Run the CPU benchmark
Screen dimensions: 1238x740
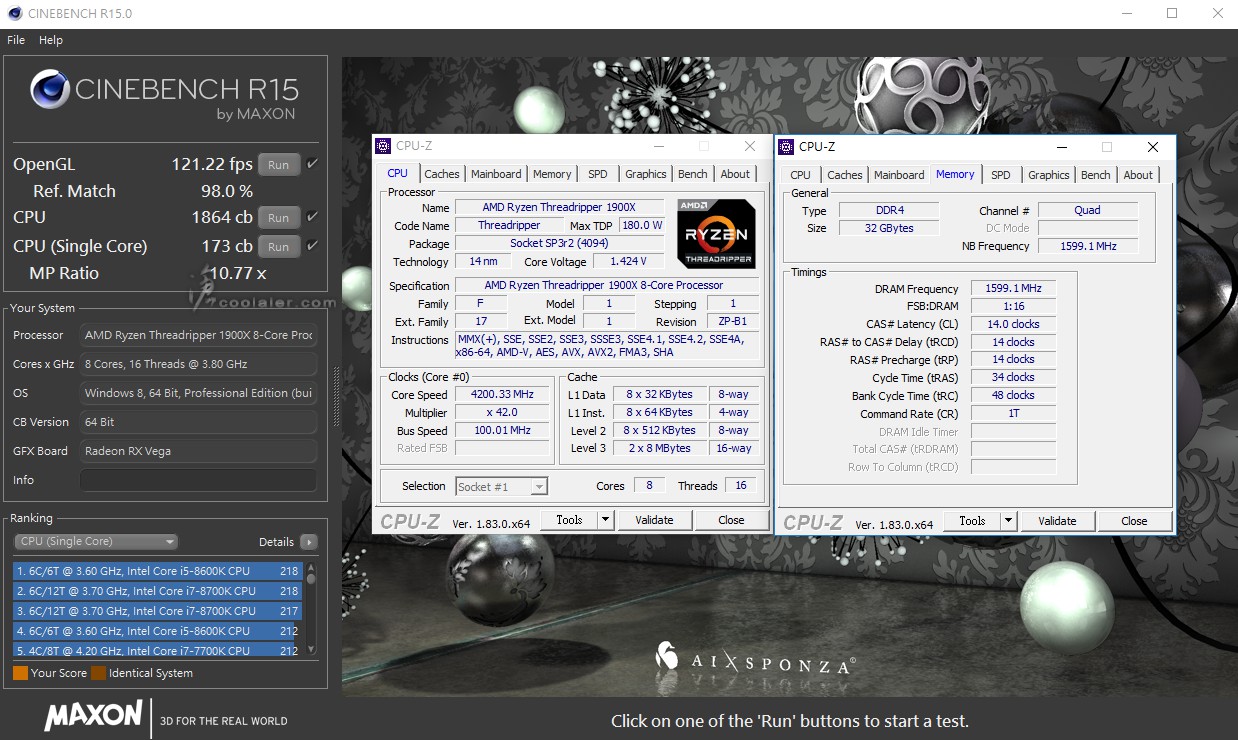(279, 218)
